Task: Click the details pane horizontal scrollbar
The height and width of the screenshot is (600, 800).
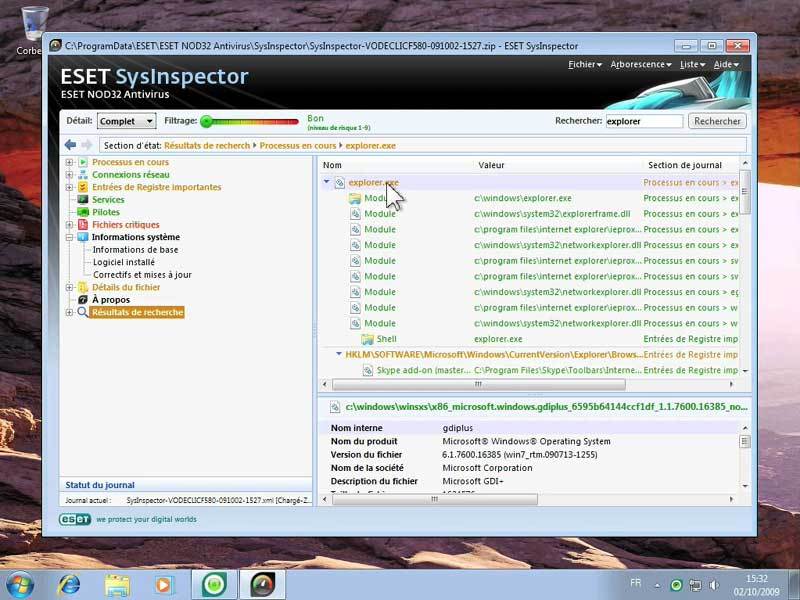Action: [x=435, y=499]
